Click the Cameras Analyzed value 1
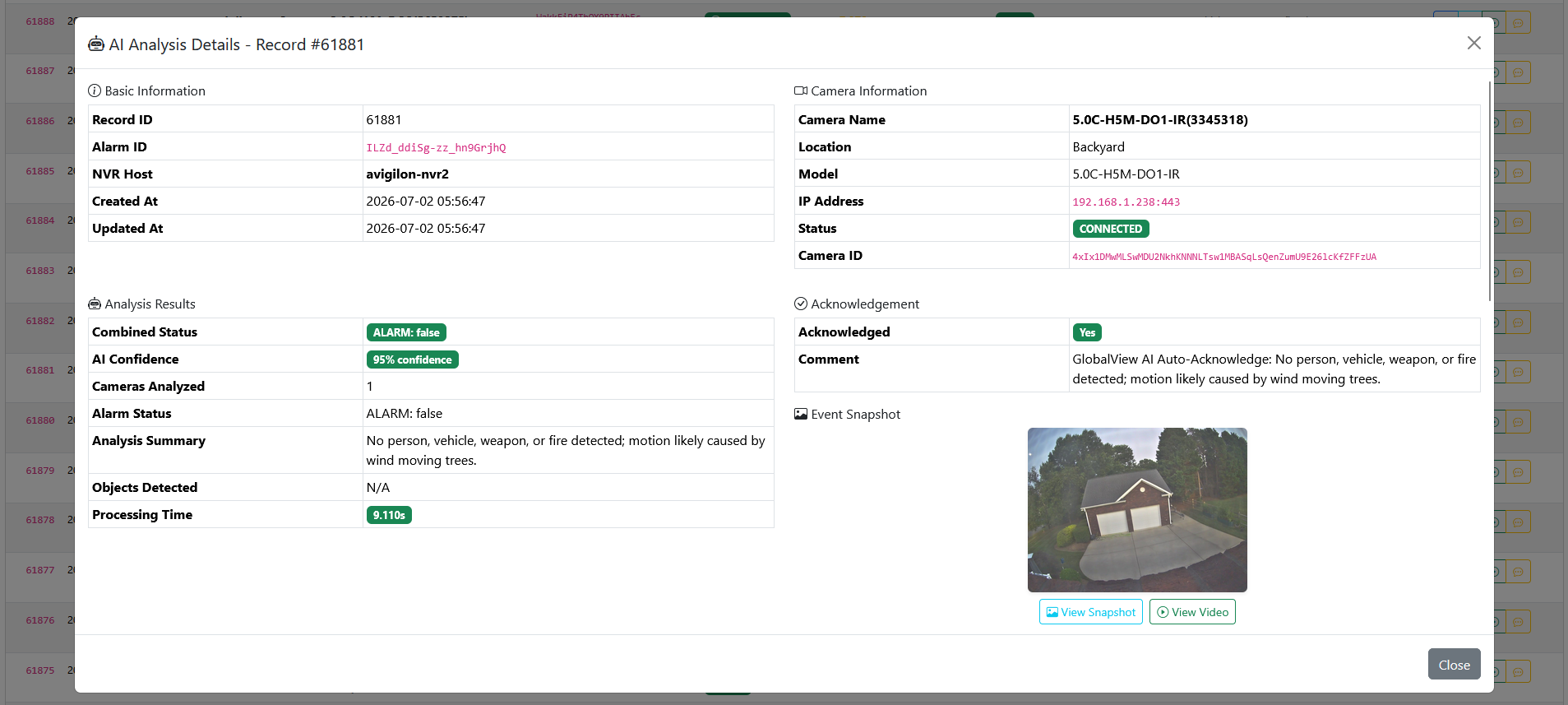The image size is (1568, 705). (370, 386)
